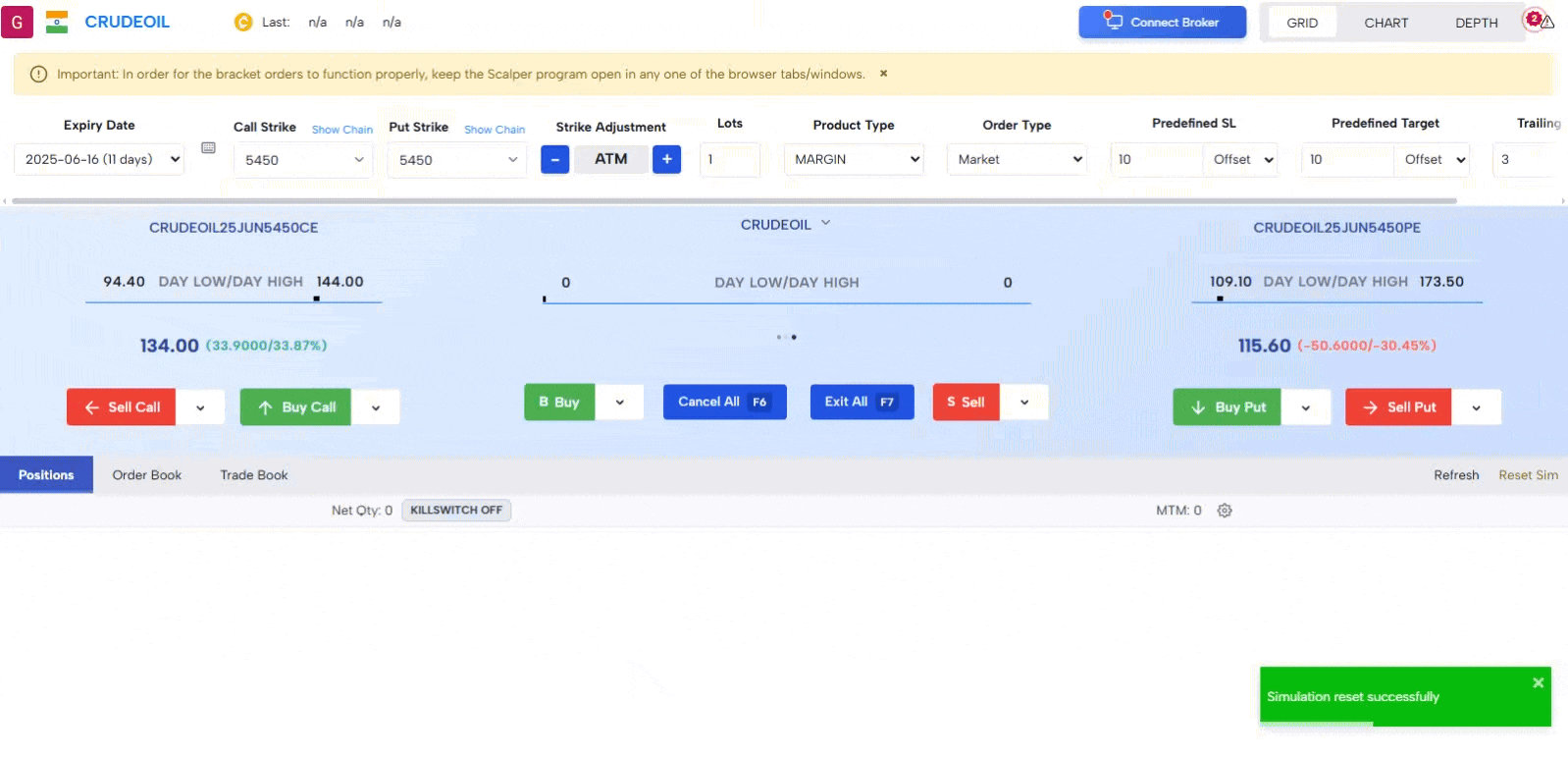Click the India flag icon
1568x758 pixels.
coord(57,22)
